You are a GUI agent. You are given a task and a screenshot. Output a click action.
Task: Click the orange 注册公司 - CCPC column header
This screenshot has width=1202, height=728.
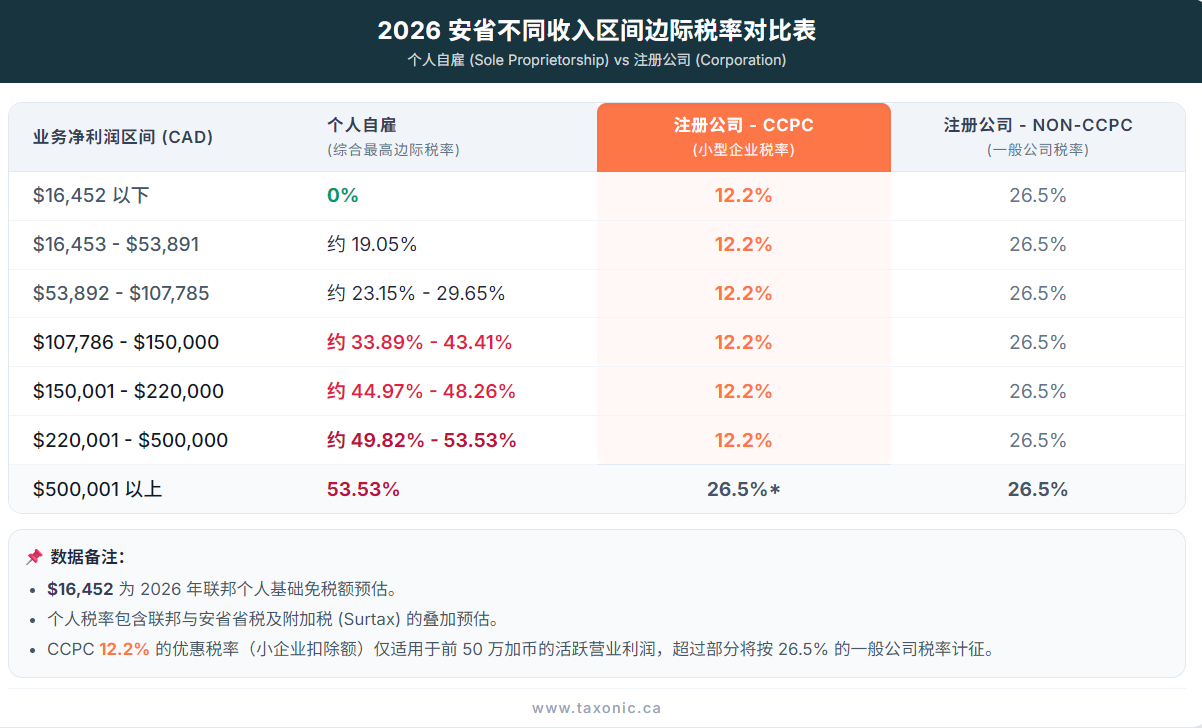tap(743, 137)
